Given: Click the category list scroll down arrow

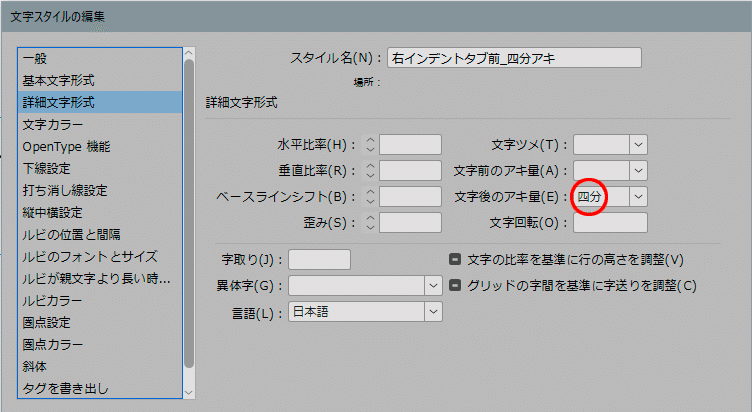Looking at the screenshot, I should pyautogui.click(x=189, y=393).
